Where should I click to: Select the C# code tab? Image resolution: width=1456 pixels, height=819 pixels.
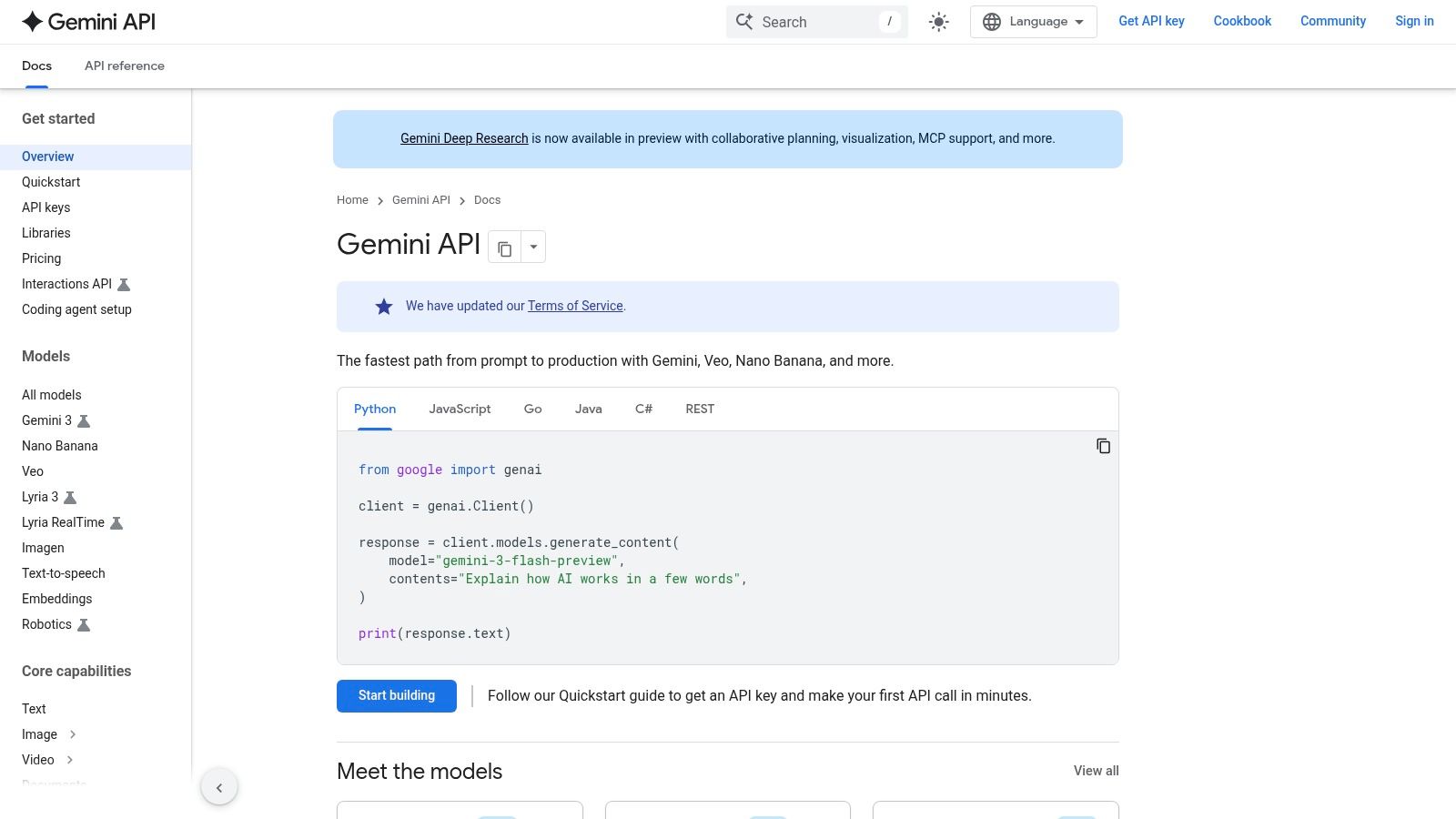643,409
